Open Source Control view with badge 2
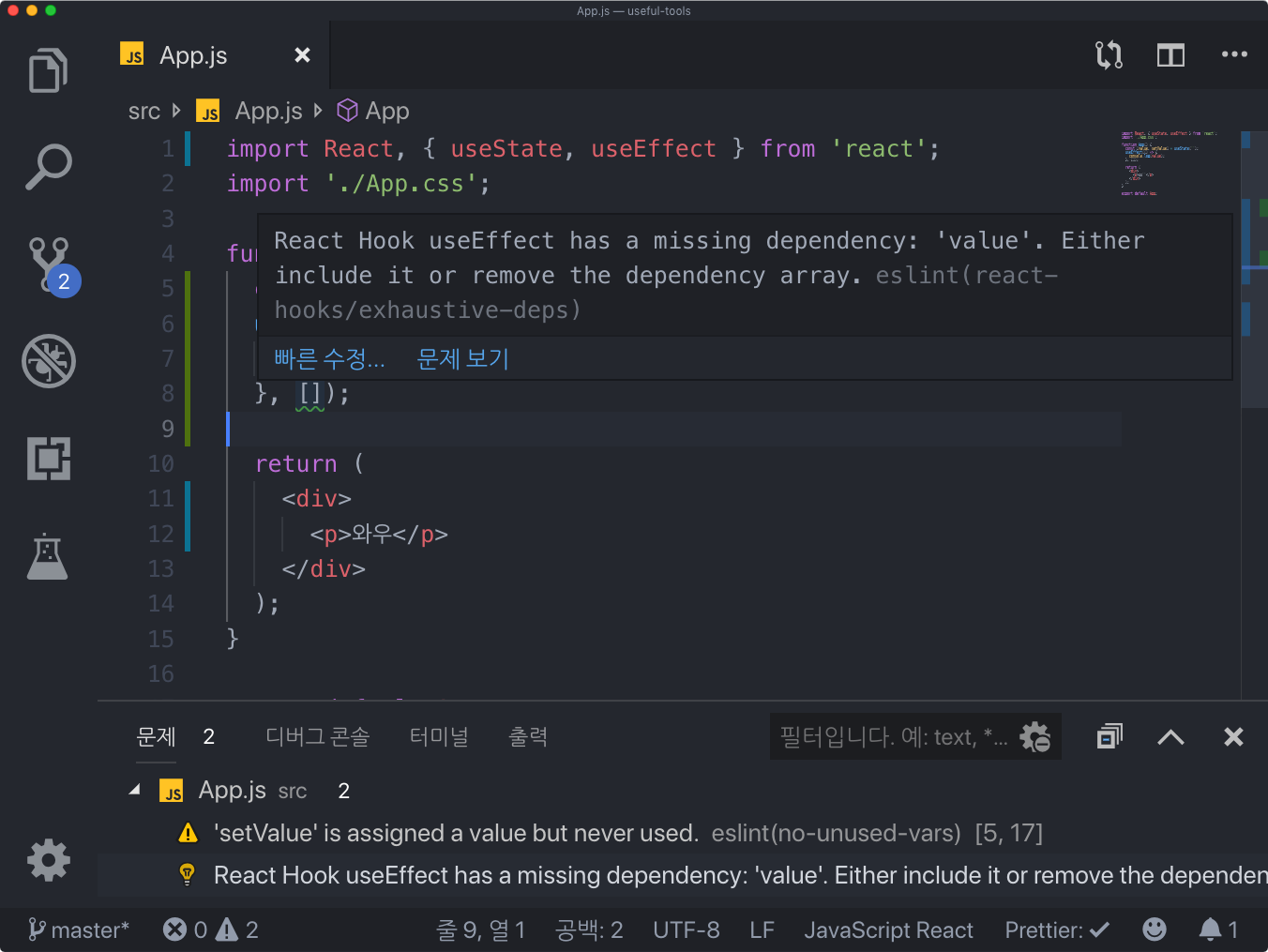This screenshot has width=1268, height=952. pos(50,264)
